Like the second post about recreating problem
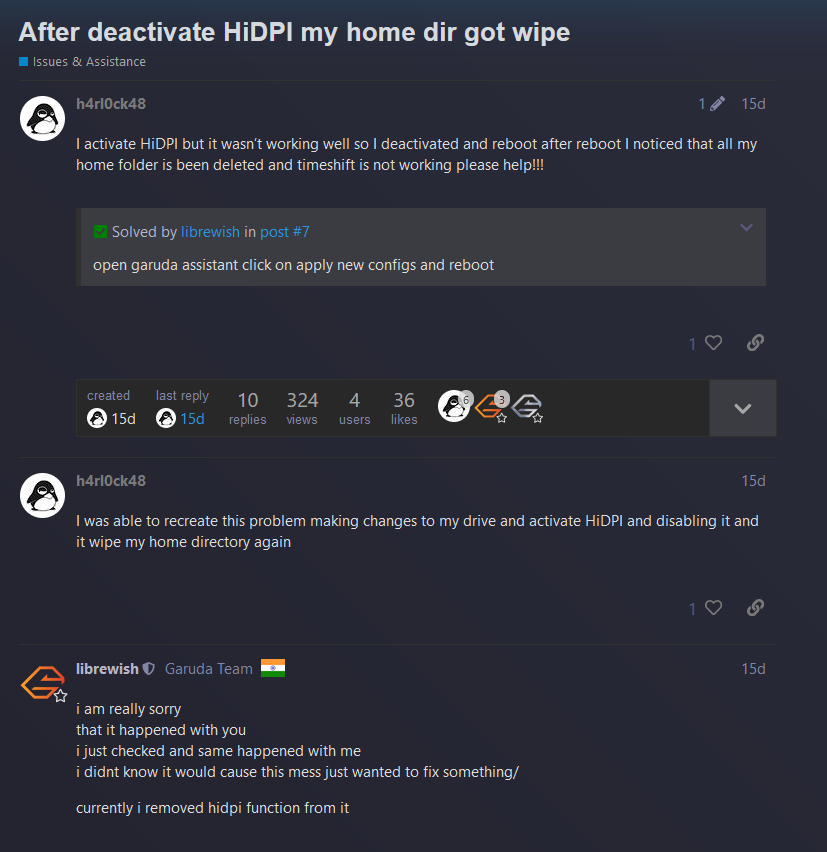This screenshot has height=852, width=827. click(713, 607)
